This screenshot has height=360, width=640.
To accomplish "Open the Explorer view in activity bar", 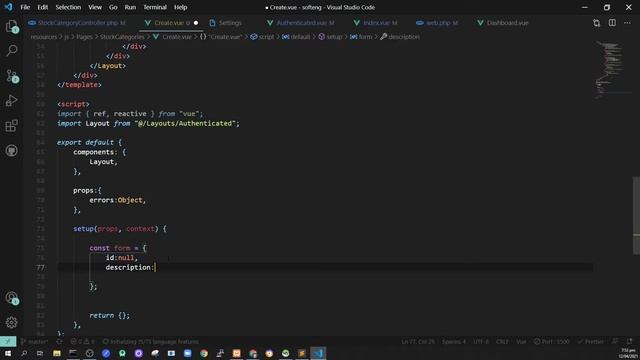I will click(x=11, y=27).
